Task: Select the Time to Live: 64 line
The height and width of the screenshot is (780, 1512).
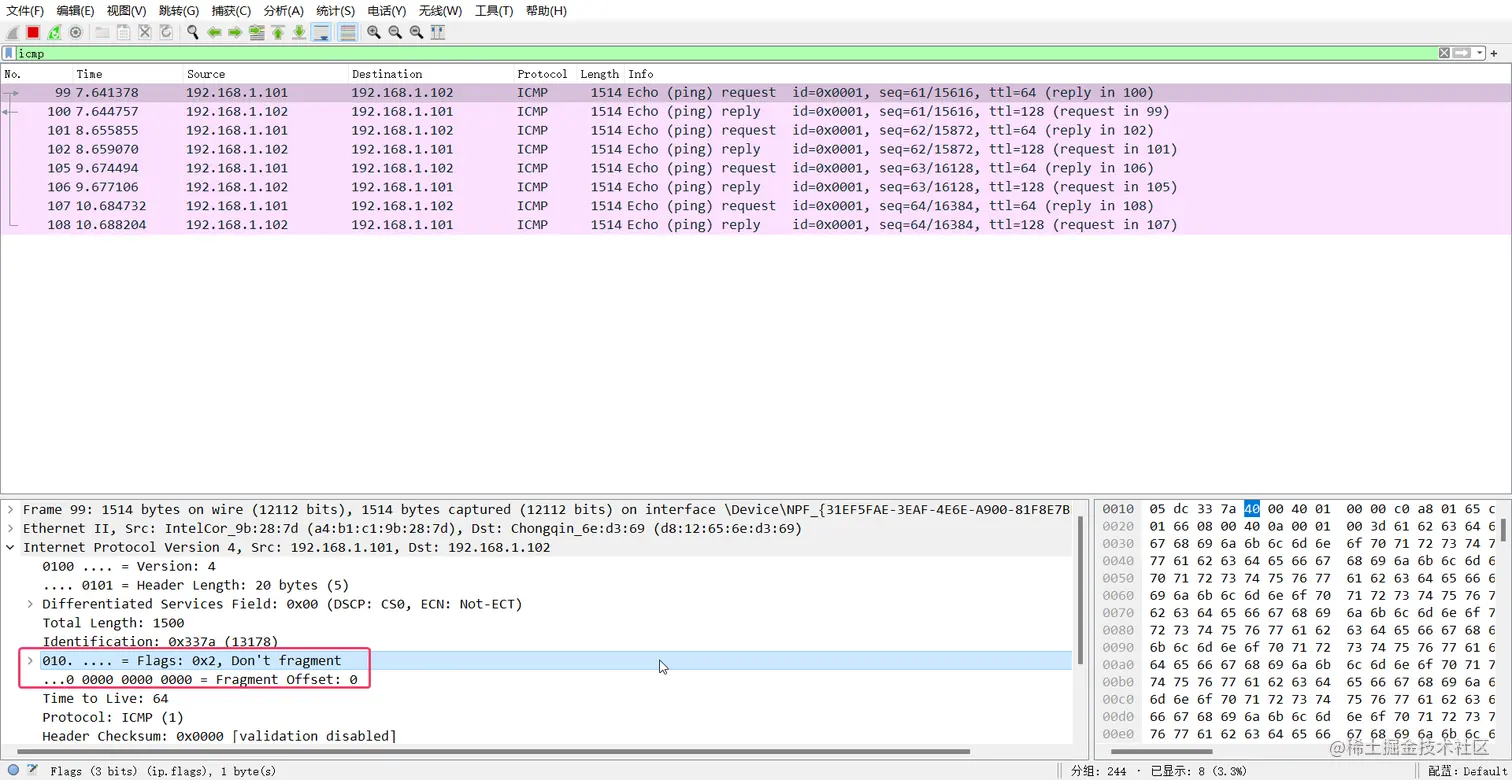Action: click(105, 699)
